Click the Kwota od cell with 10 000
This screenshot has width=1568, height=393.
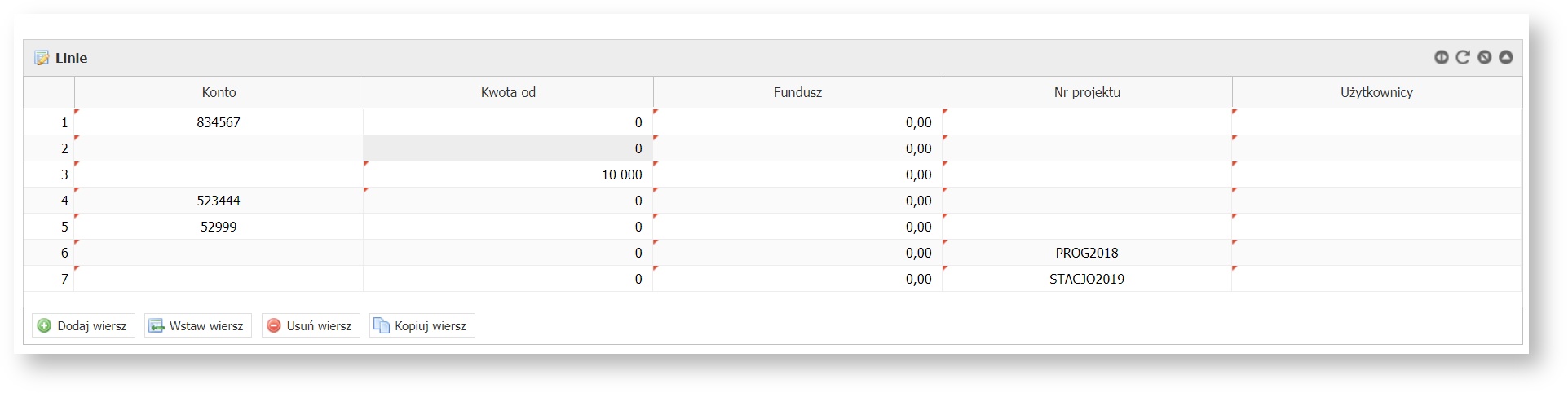508,174
